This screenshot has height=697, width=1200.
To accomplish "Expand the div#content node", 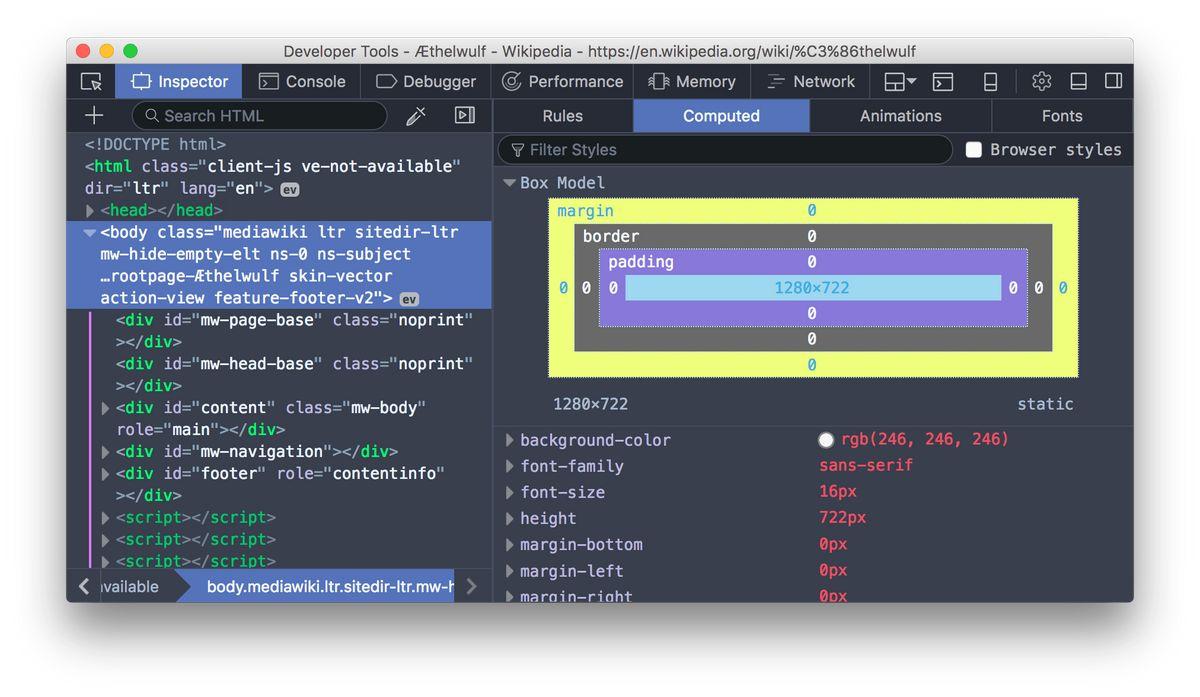I will point(106,408).
